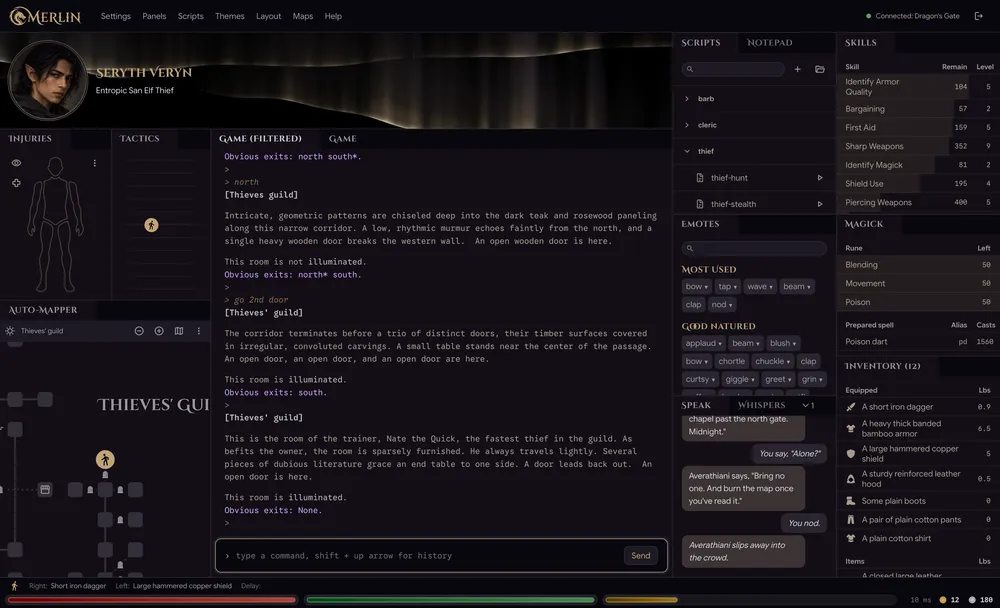Open the tap emote dropdown
Screen dimensions: 1000x608
pos(727,286)
